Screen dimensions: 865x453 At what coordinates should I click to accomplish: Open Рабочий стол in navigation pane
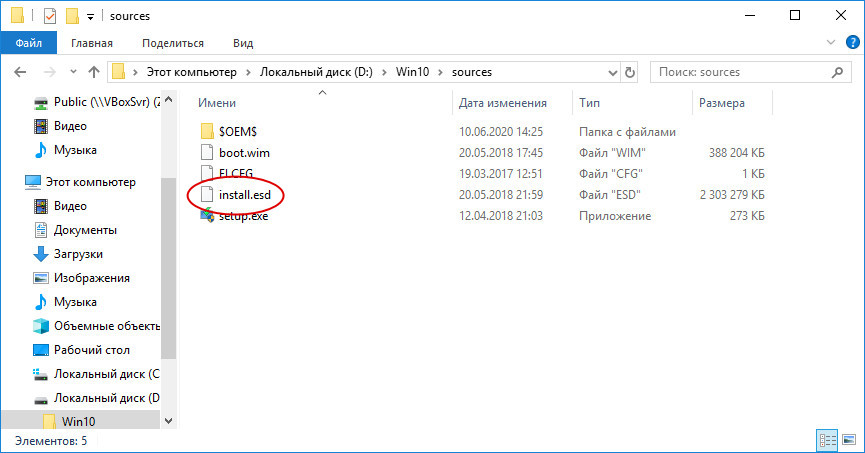92,350
